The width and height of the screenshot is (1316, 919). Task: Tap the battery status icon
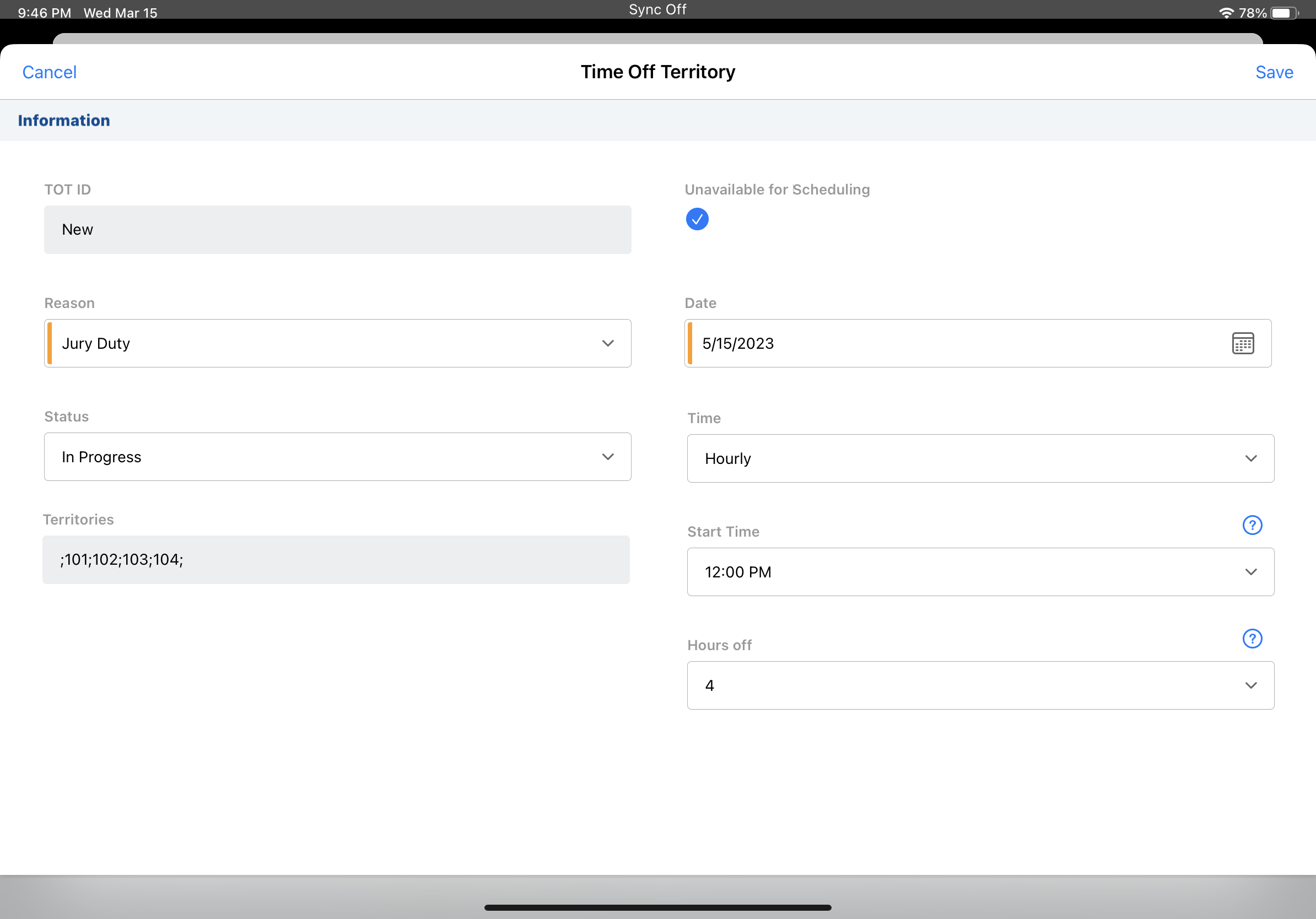1284,13
